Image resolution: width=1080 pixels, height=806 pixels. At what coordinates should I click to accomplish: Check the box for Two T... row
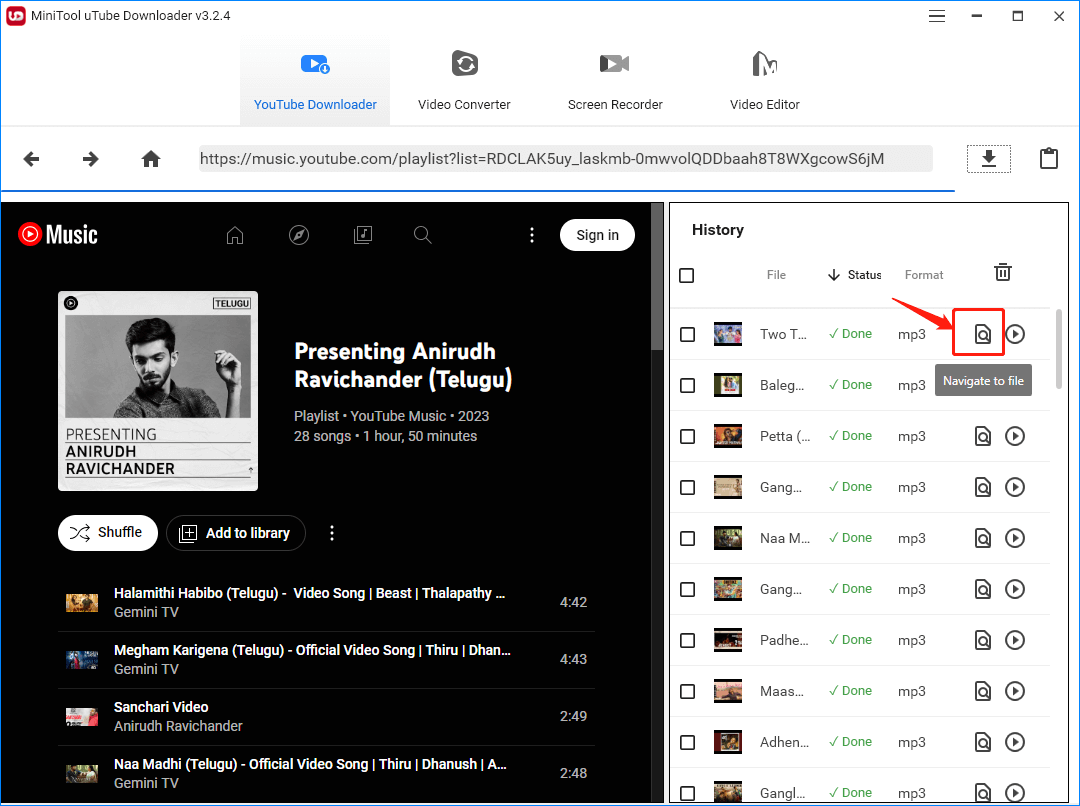point(687,334)
